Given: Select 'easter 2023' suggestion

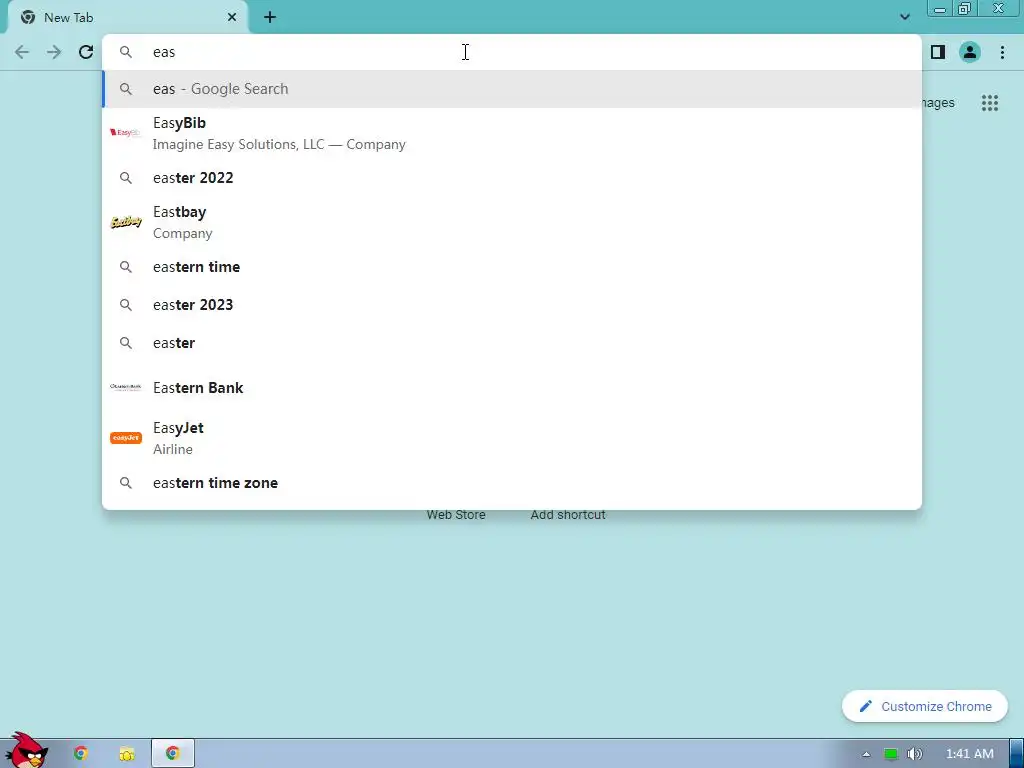Looking at the screenshot, I should click(x=512, y=305).
